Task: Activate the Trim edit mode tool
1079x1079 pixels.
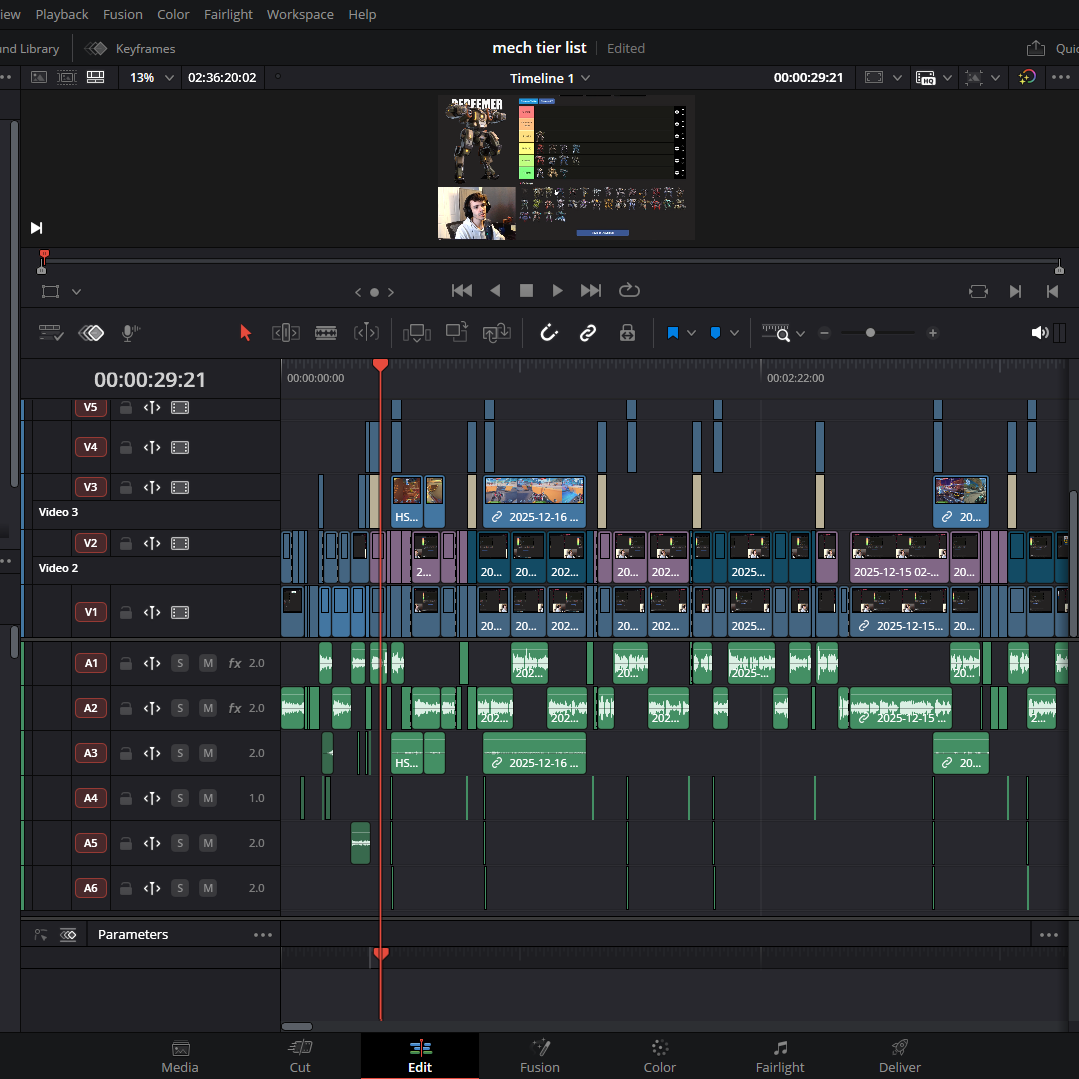Action: coord(286,333)
